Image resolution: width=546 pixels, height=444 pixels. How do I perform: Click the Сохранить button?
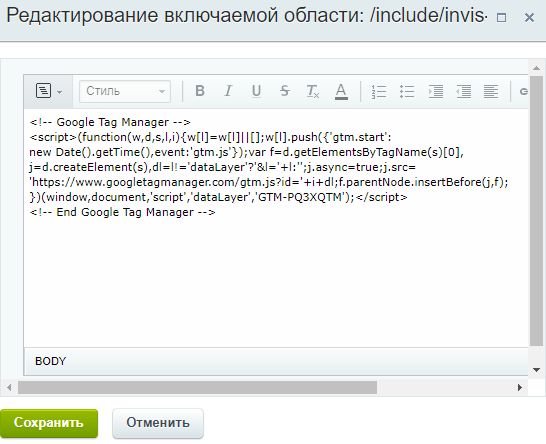[49, 423]
